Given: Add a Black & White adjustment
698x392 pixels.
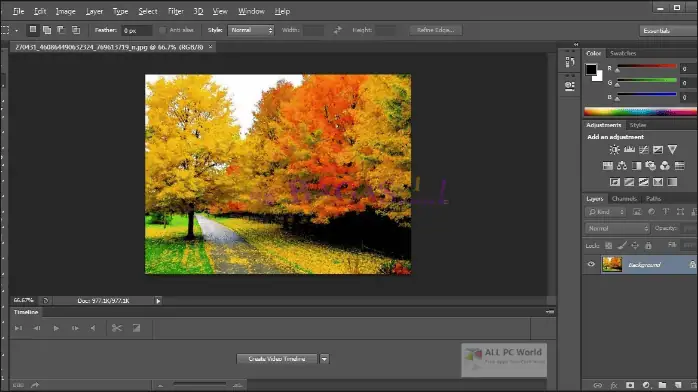Looking at the screenshot, I should coord(637,166).
